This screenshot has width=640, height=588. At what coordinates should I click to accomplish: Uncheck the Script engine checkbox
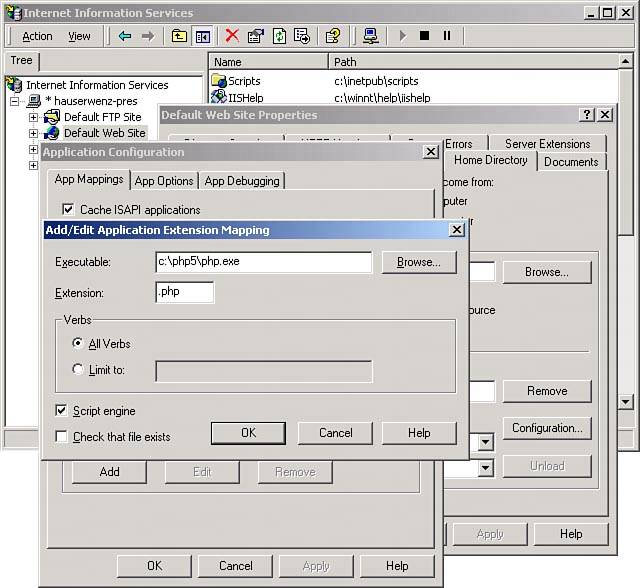click(x=62, y=411)
